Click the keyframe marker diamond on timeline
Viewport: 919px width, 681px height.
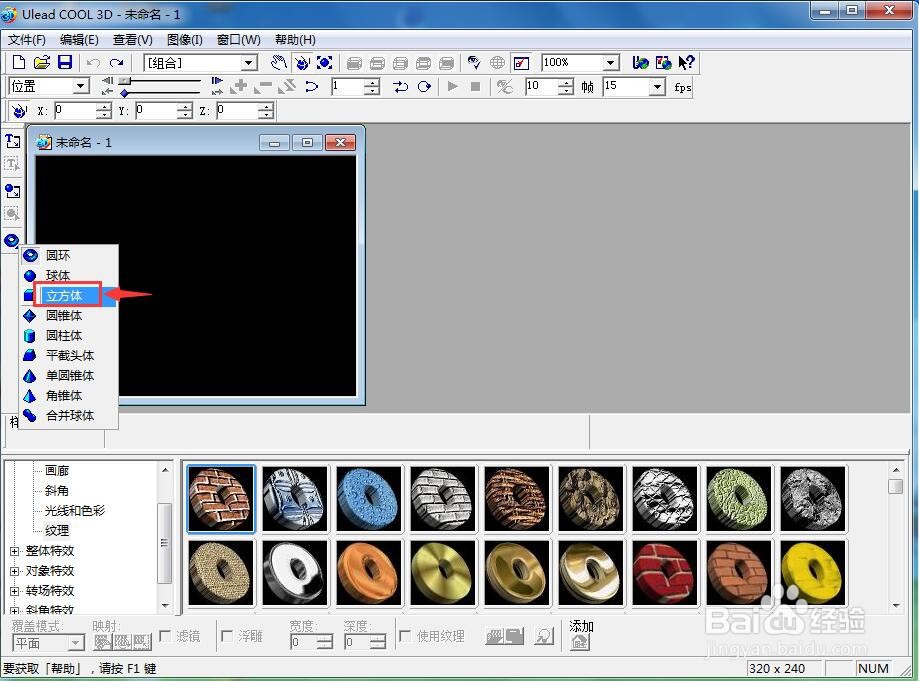click(x=124, y=93)
